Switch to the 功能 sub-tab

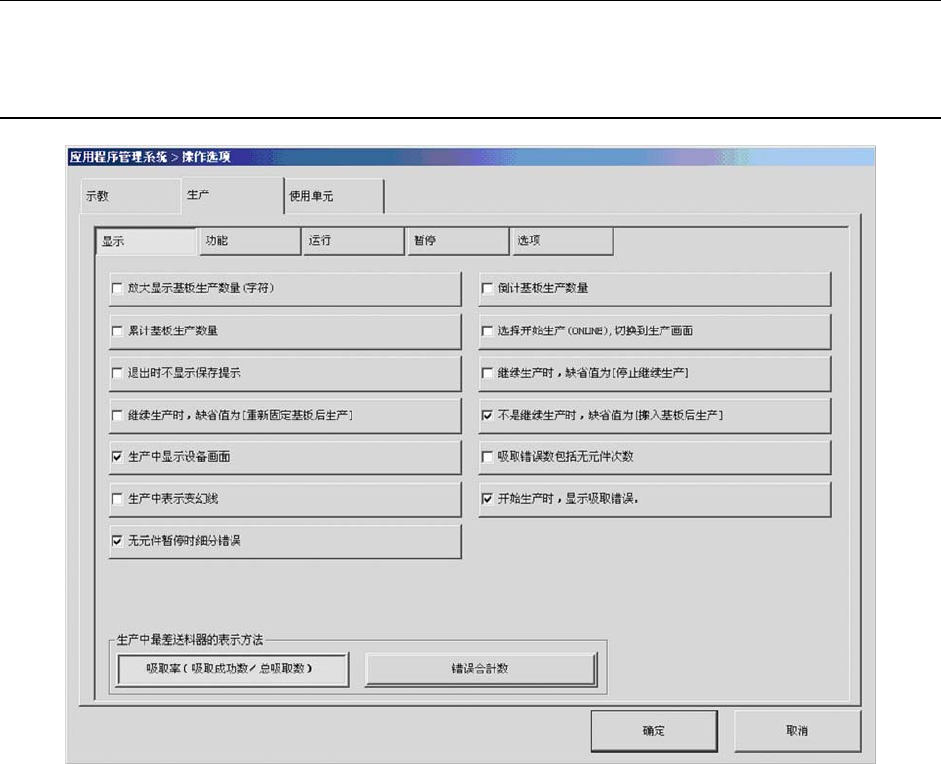coord(249,241)
